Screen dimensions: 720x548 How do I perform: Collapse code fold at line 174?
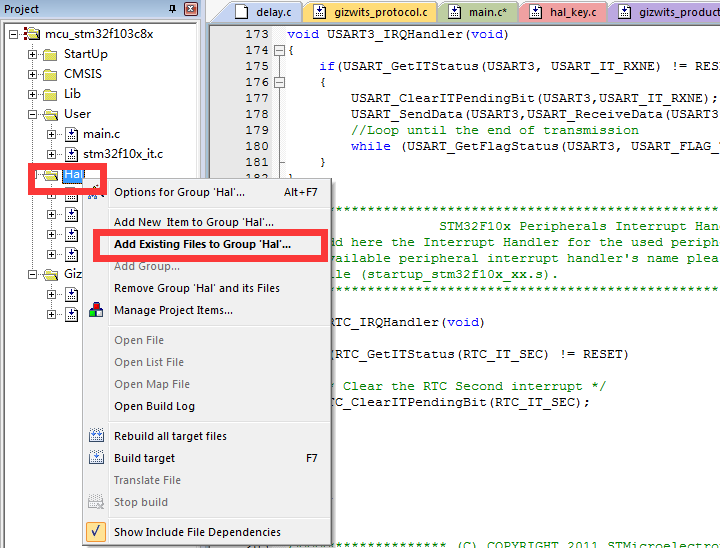click(x=279, y=51)
